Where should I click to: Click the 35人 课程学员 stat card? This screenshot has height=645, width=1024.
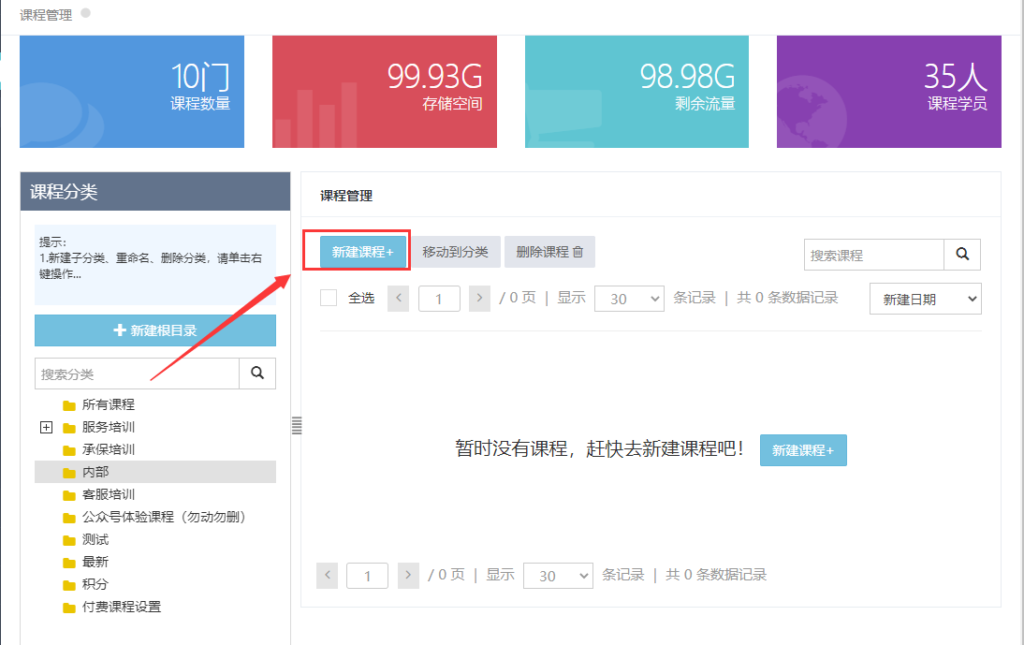click(x=889, y=91)
